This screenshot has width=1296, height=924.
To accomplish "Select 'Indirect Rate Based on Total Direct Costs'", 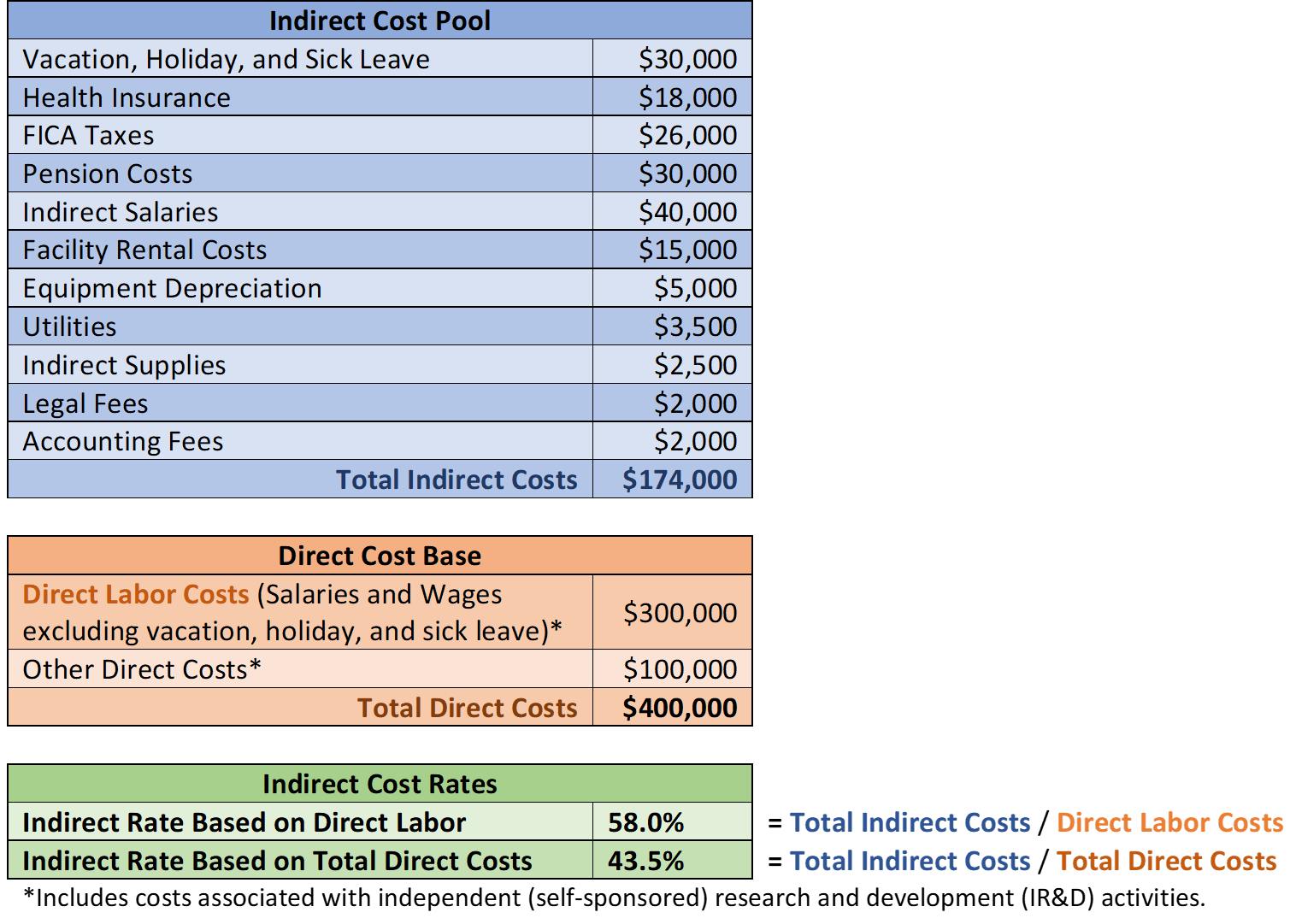I will pos(300,860).
